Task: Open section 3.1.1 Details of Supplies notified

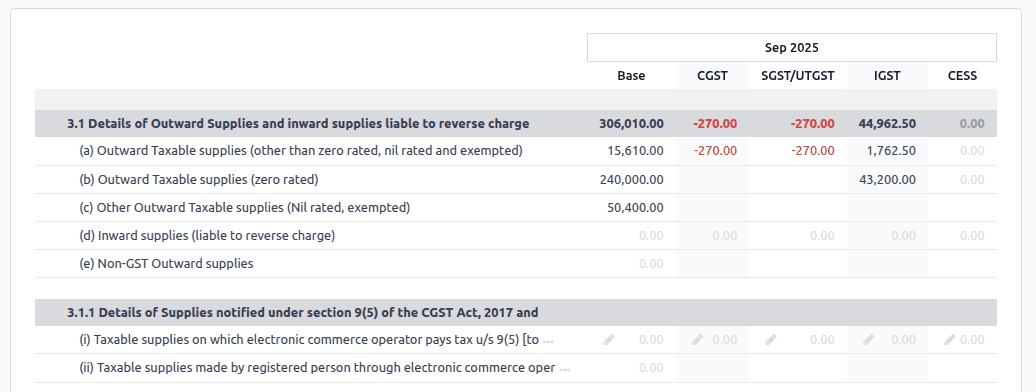Action: tap(303, 313)
